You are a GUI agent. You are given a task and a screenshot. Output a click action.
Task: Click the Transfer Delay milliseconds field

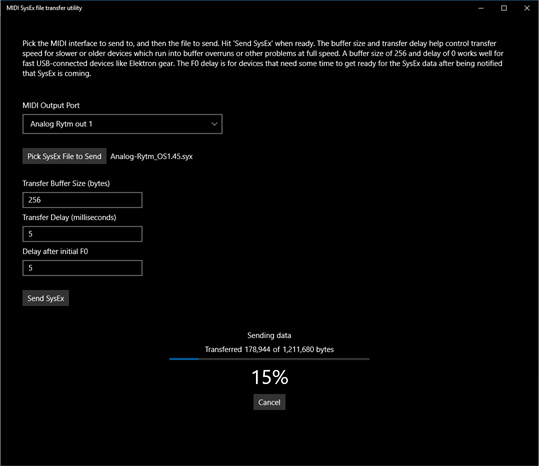click(82, 234)
